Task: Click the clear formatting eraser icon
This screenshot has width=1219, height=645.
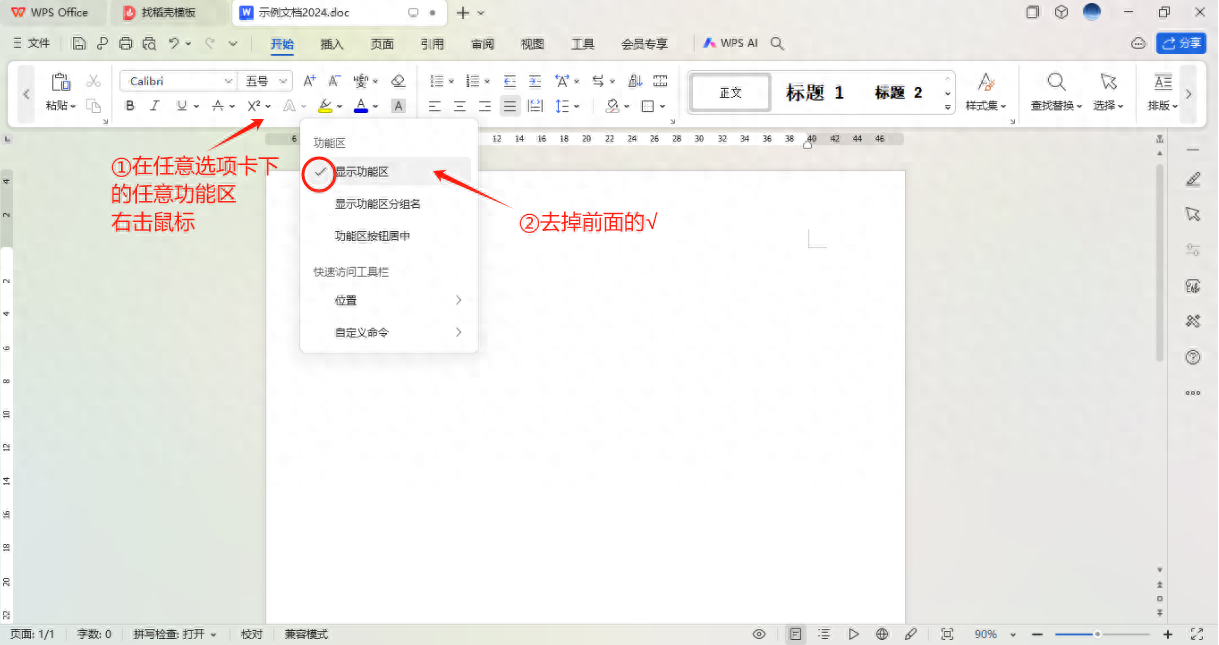Action: 398,81
